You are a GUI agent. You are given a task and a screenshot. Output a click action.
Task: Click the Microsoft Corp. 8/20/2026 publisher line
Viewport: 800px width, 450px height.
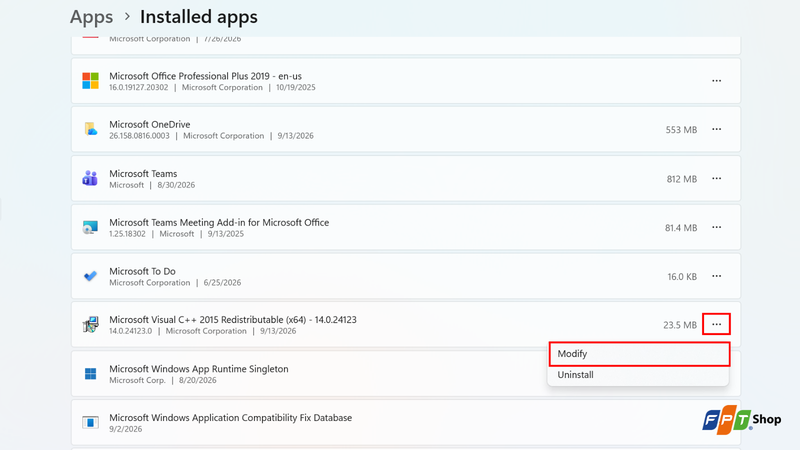(163, 380)
